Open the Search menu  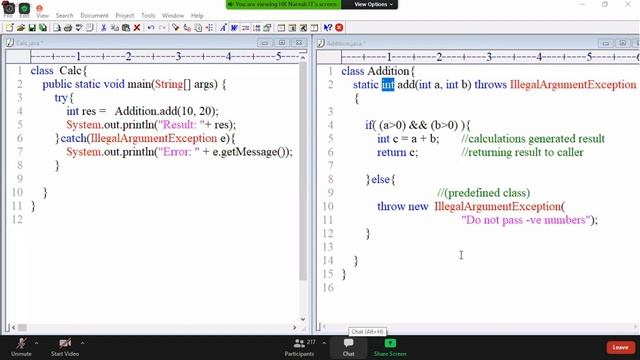(x=64, y=16)
